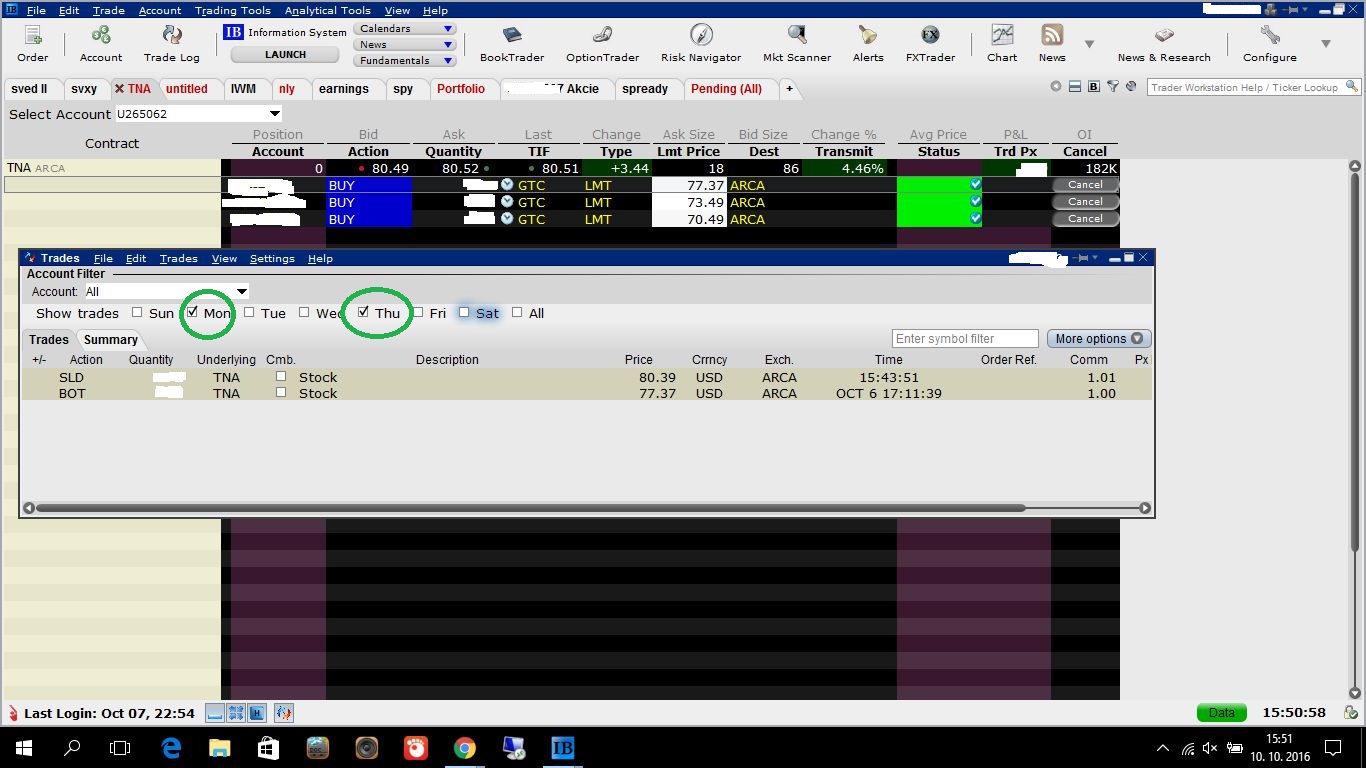
Task: Click the bold B icon near ticker lookup
Action: (x=1093, y=87)
